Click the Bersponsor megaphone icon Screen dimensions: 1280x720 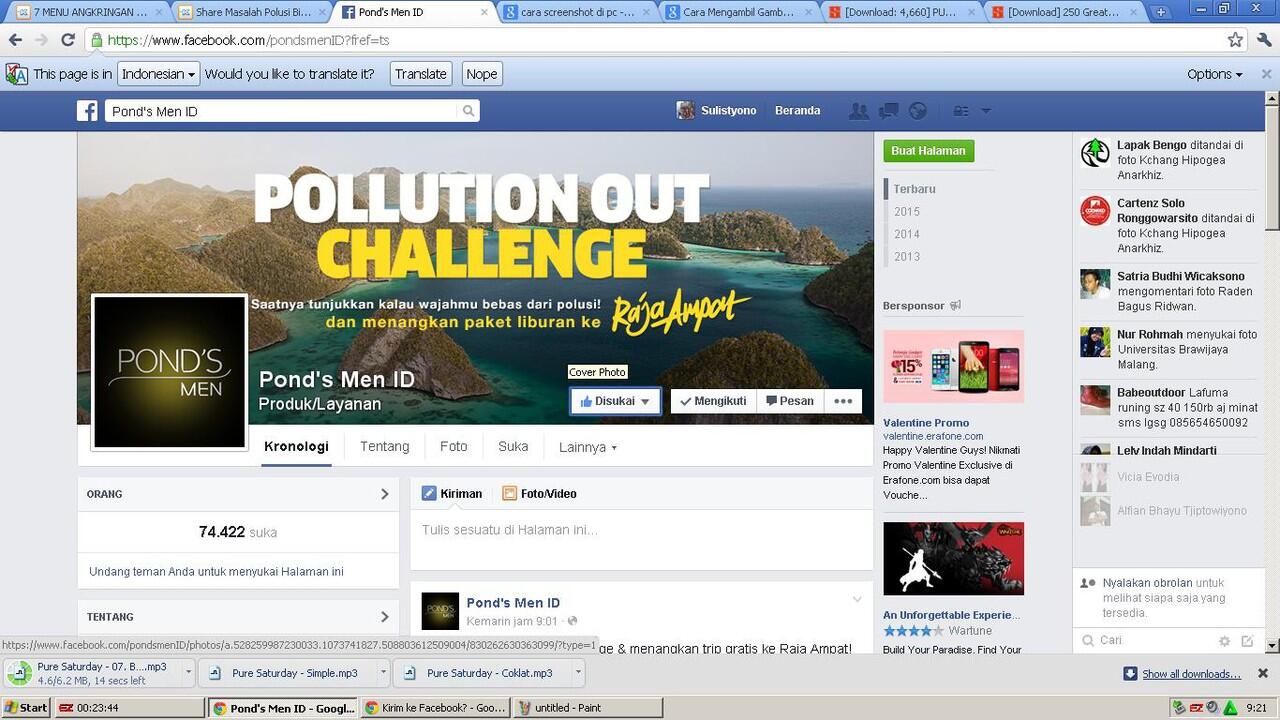(x=955, y=305)
